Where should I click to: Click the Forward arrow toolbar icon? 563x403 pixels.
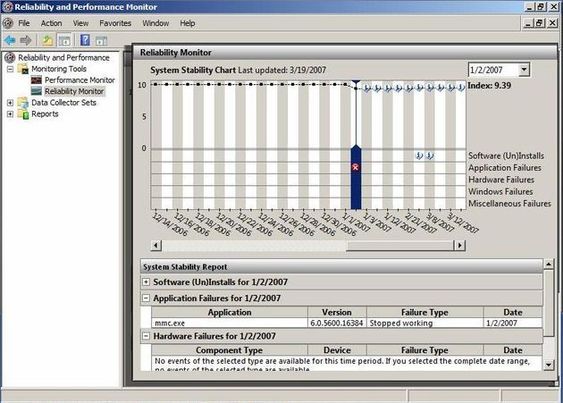25,40
